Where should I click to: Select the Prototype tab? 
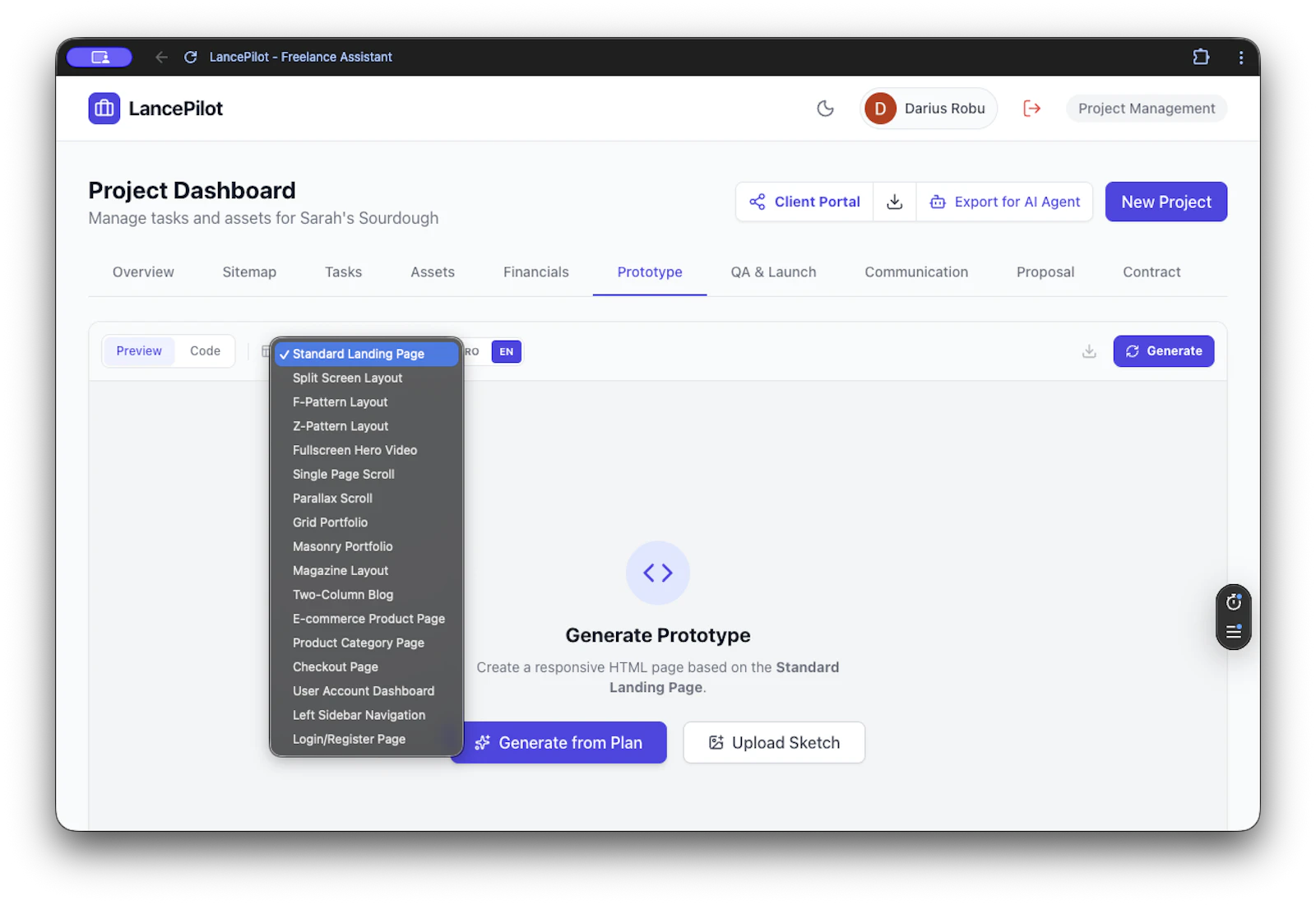(x=650, y=272)
